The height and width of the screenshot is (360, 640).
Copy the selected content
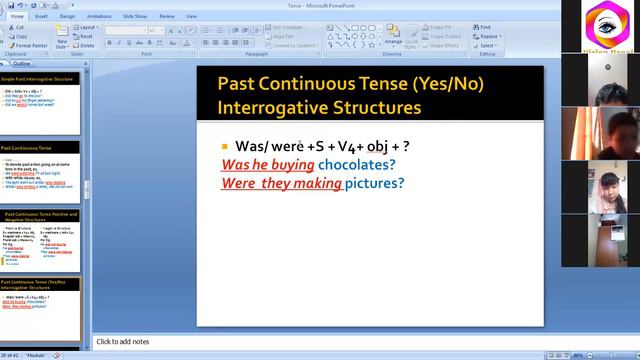click(18, 36)
